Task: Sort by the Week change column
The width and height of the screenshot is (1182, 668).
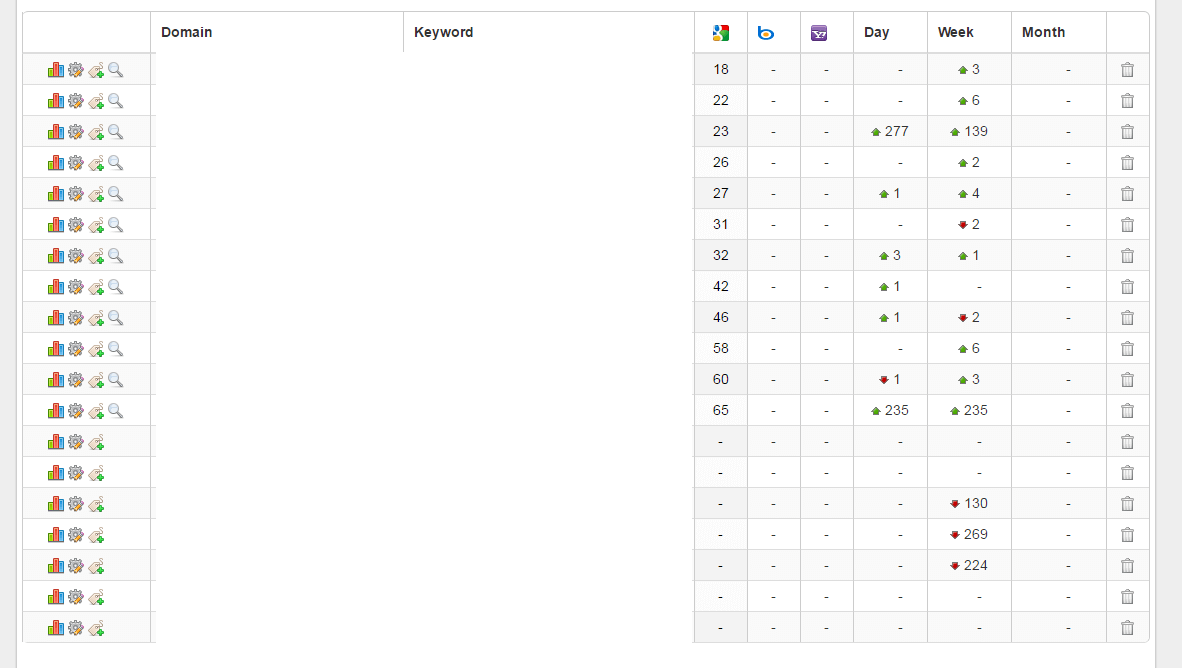Action: pyautogui.click(x=956, y=32)
